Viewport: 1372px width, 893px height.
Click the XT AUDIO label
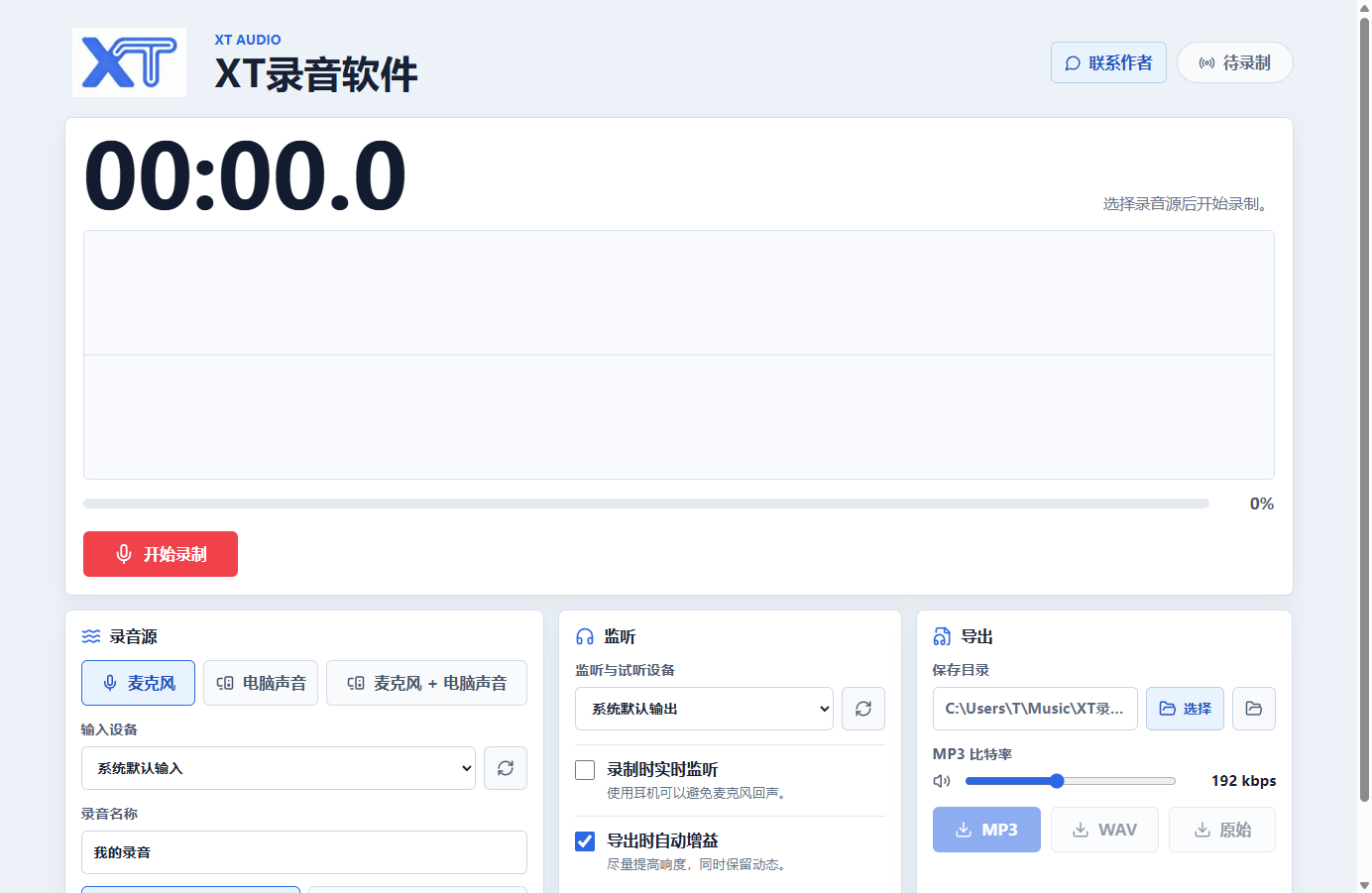pos(248,40)
